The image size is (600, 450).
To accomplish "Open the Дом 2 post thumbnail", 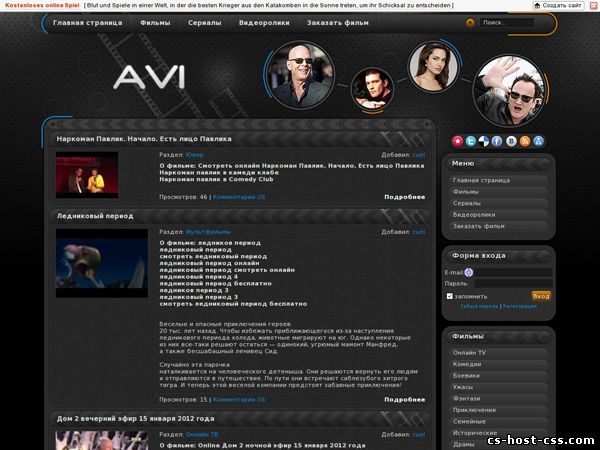I will pos(102,440).
